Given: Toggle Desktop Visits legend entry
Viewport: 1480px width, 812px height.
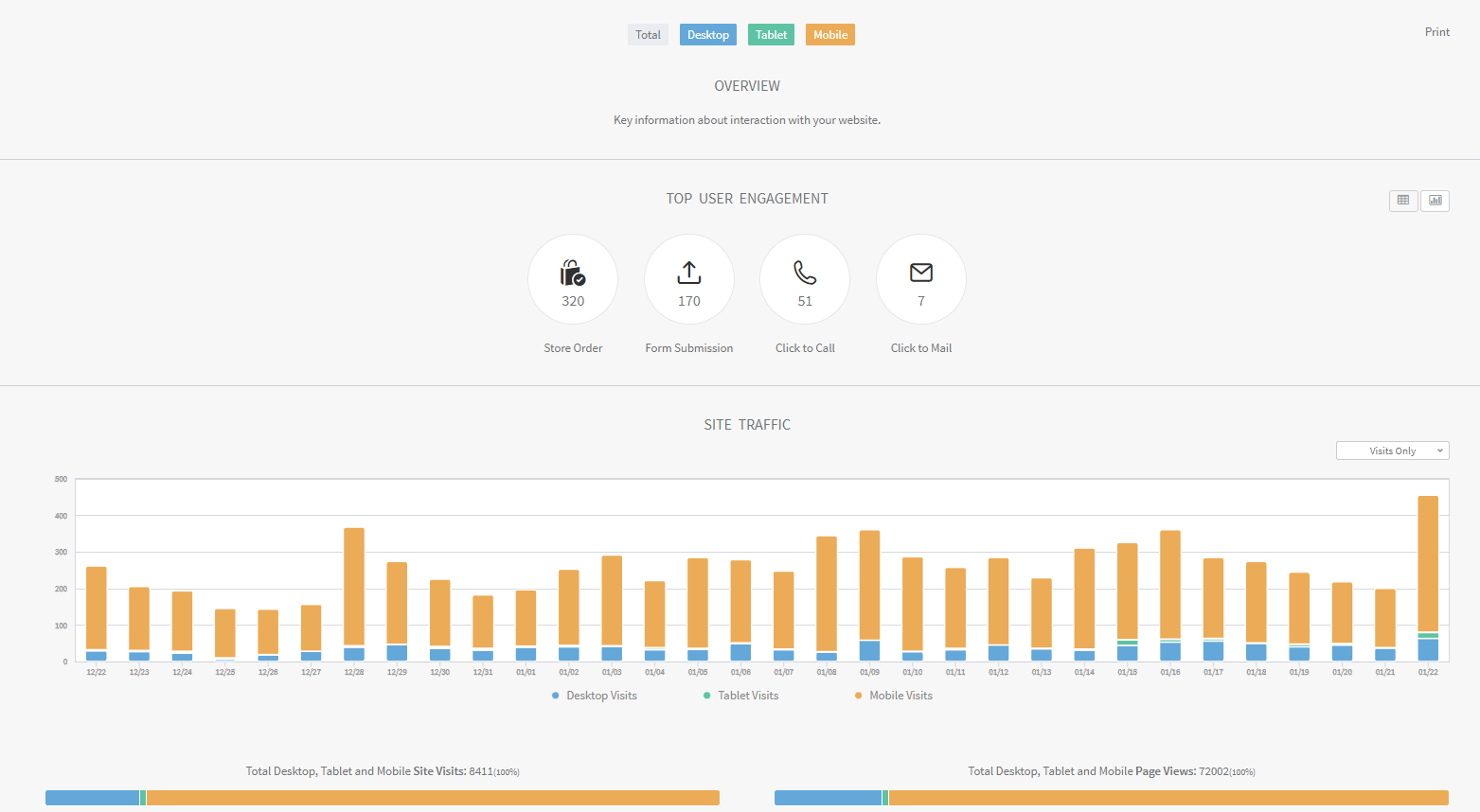Looking at the screenshot, I should 595,696.
